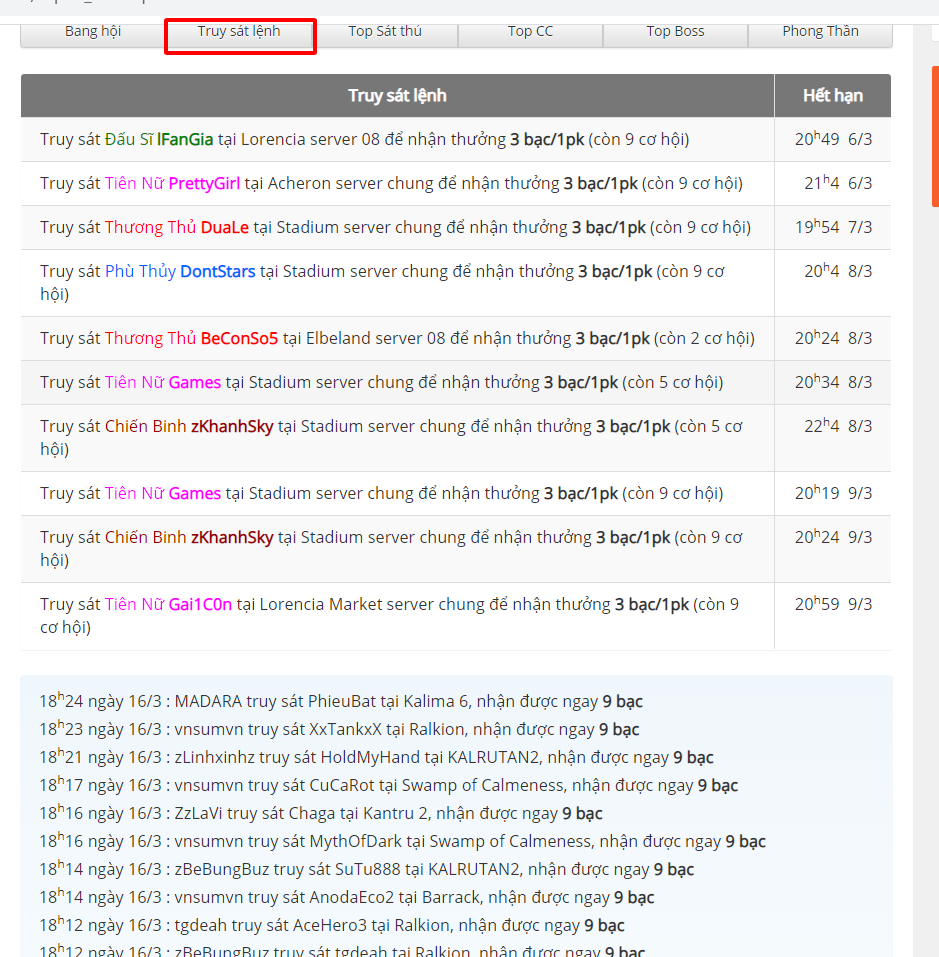Viewport: 939px width, 957px height.
Task: Click the Gai1C0n character name
Action: click(x=200, y=605)
